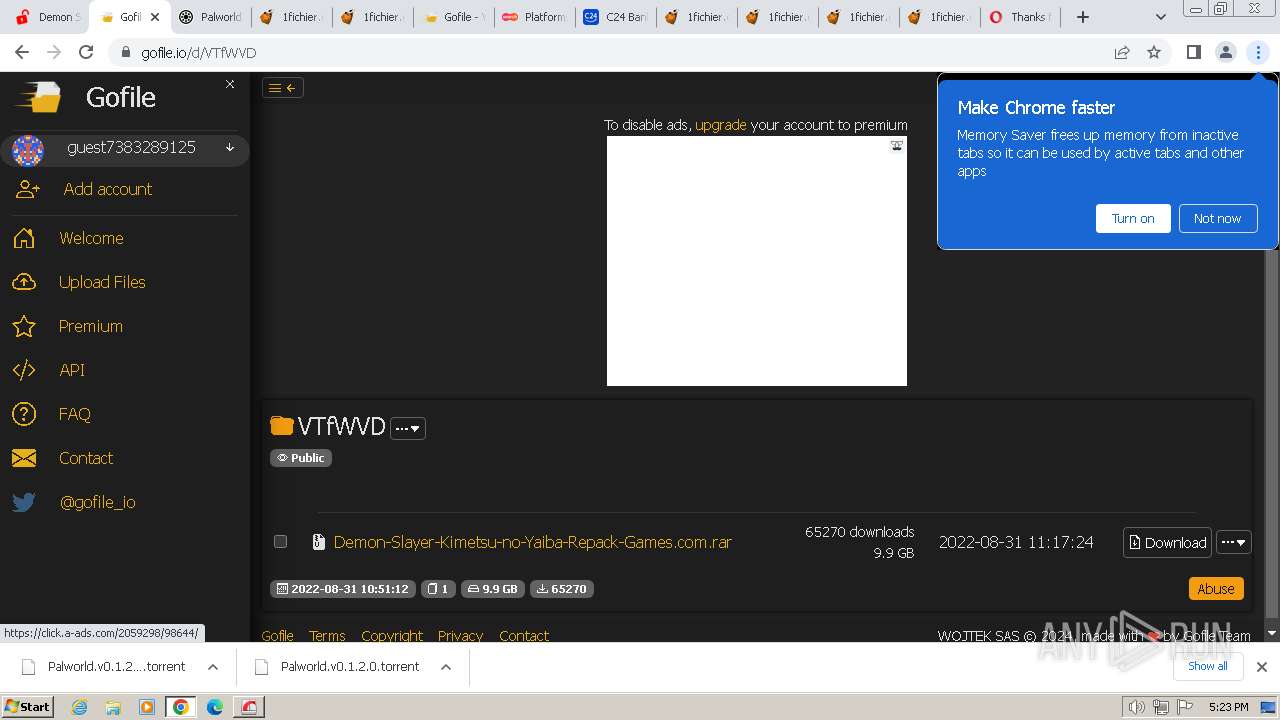The image size is (1280, 720).
Task: Bookmark this page with star icon
Action: (1154, 52)
